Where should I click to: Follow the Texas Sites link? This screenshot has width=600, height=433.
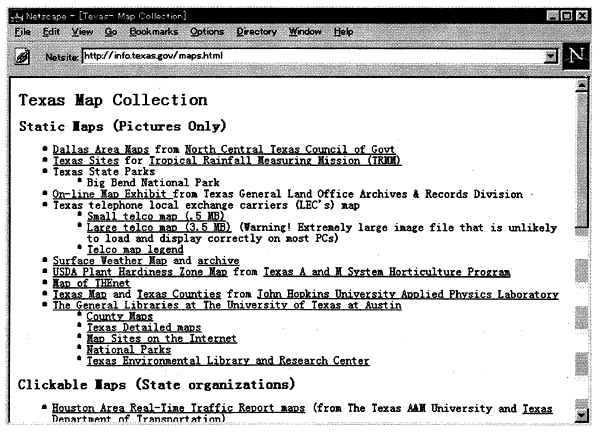(x=86, y=160)
